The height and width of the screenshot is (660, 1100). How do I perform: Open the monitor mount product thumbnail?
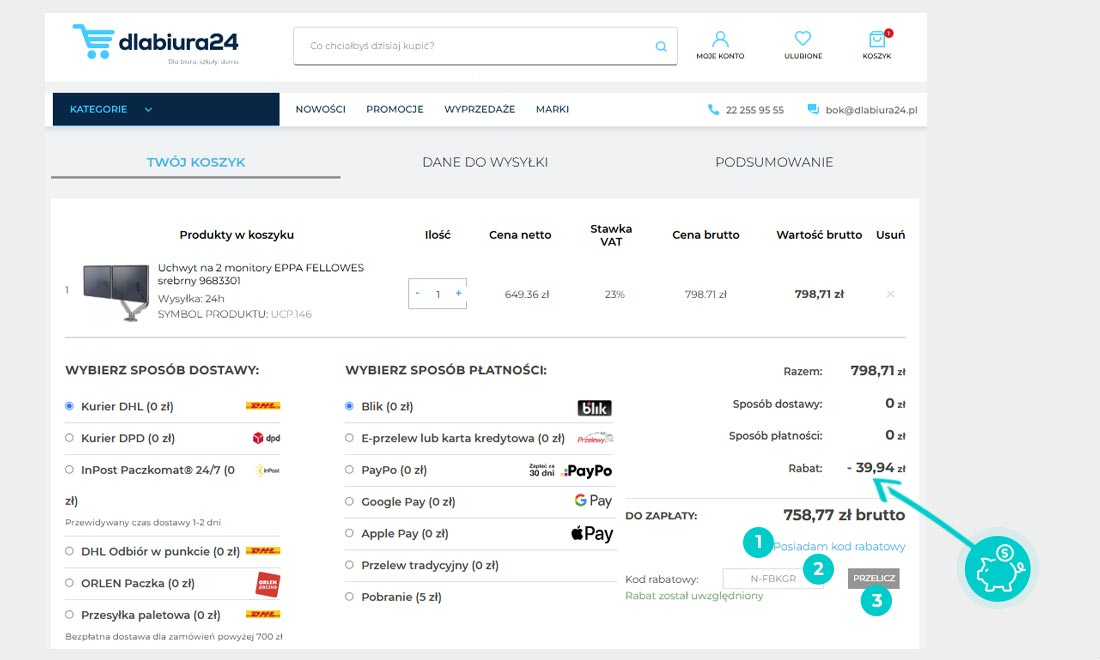(x=115, y=292)
